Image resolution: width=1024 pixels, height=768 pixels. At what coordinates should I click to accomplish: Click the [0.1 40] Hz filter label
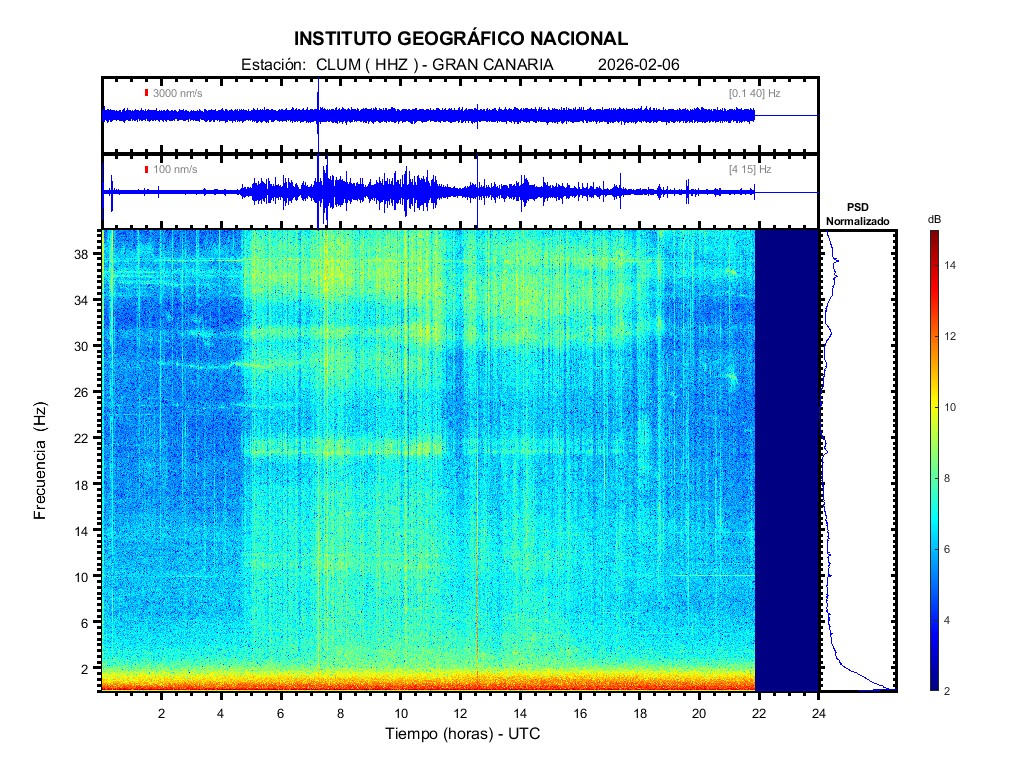pos(755,93)
